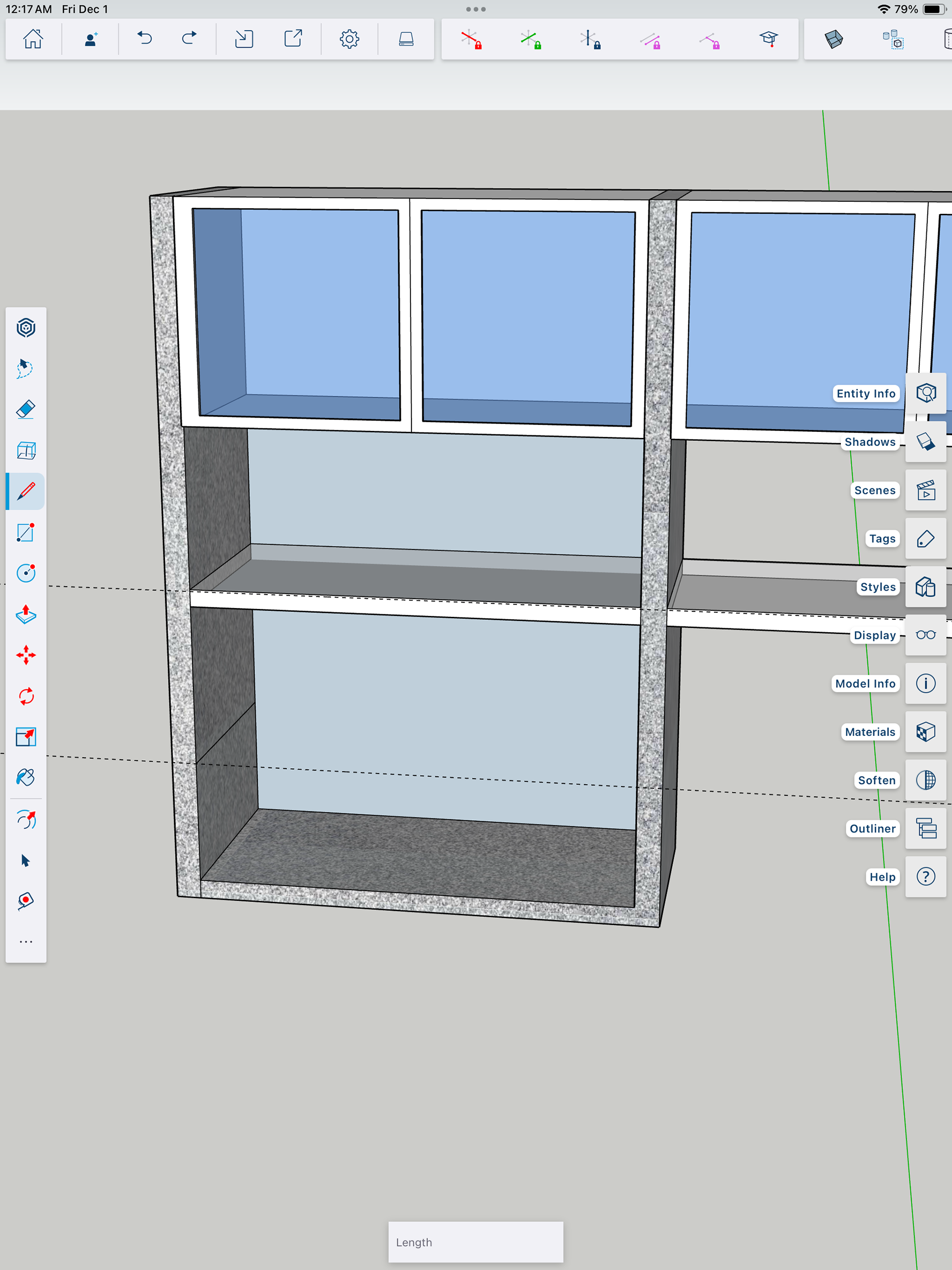Undo the last action
Screen dimensions: 952x1270
(145, 39)
